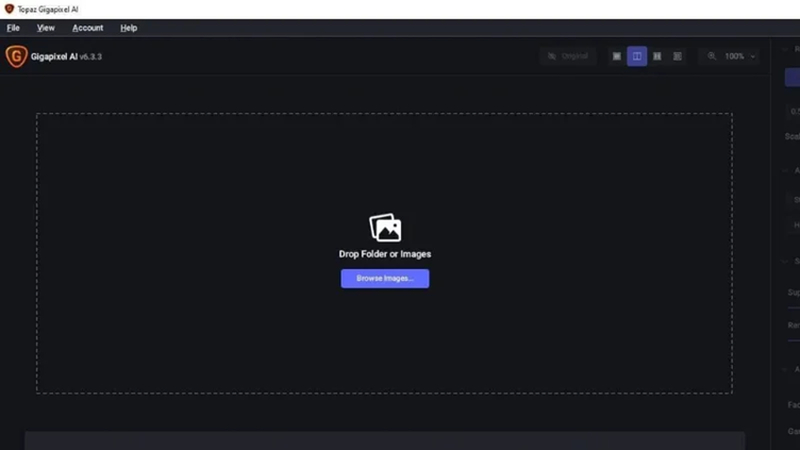Click the Drop Folder or Images text

pos(385,254)
